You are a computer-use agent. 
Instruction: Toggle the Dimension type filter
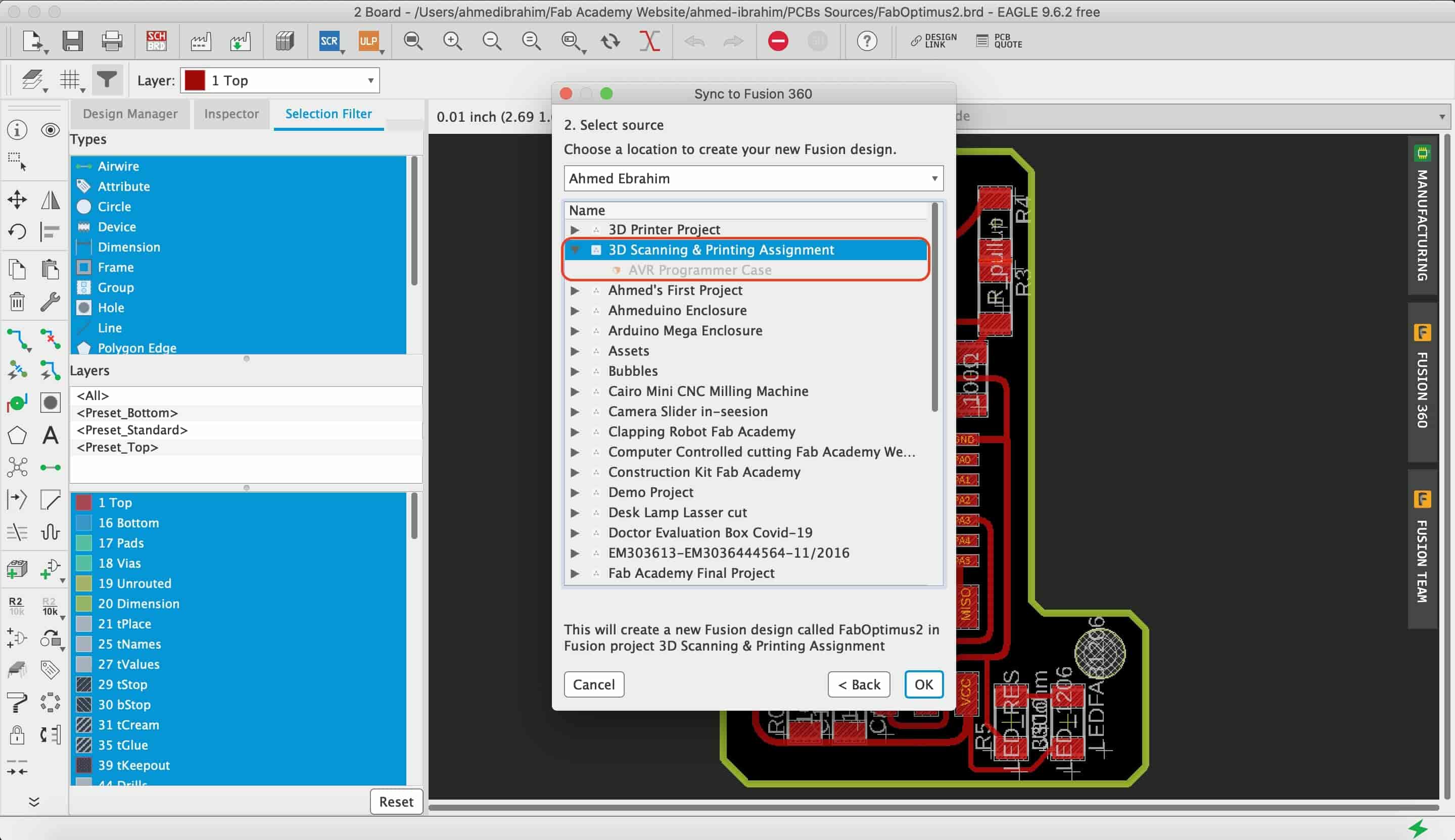click(239, 247)
